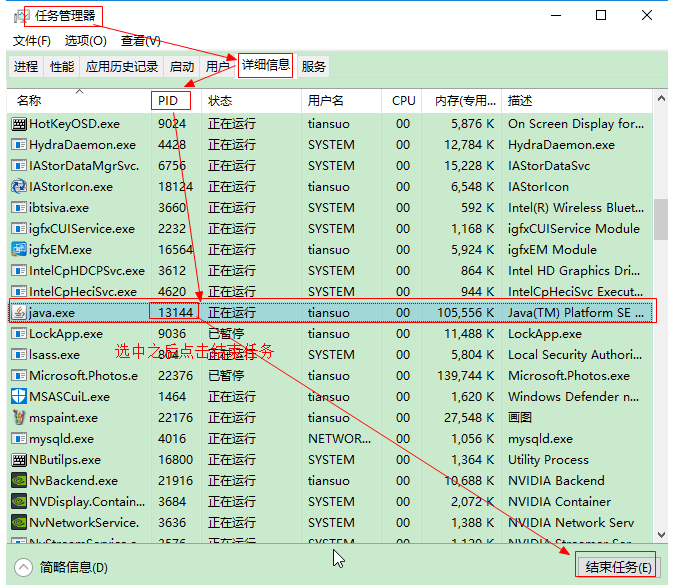Click description Local Security Authori...

(575, 355)
